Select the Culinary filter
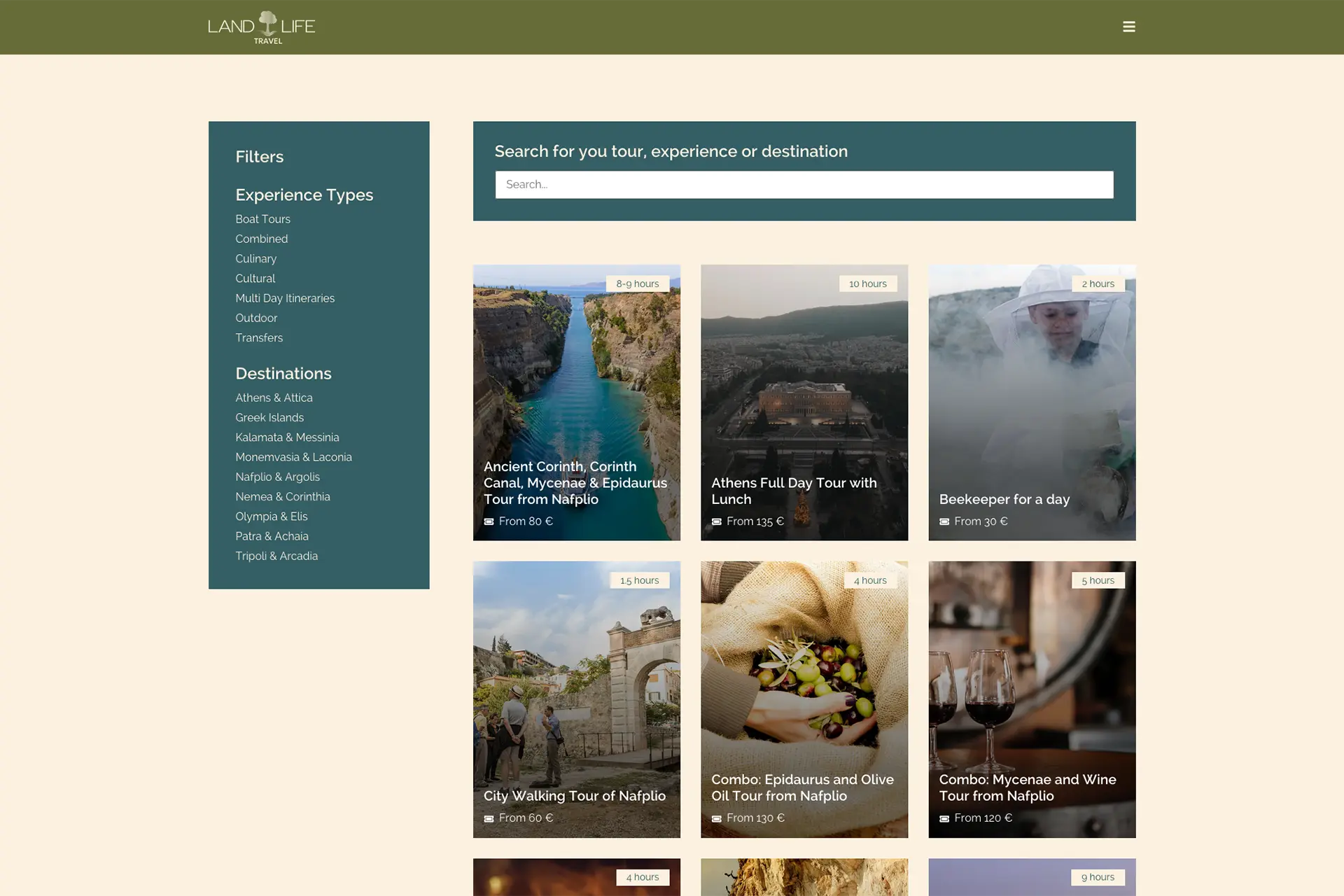1344x896 pixels. pyautogui.click(x=255, y=258)
